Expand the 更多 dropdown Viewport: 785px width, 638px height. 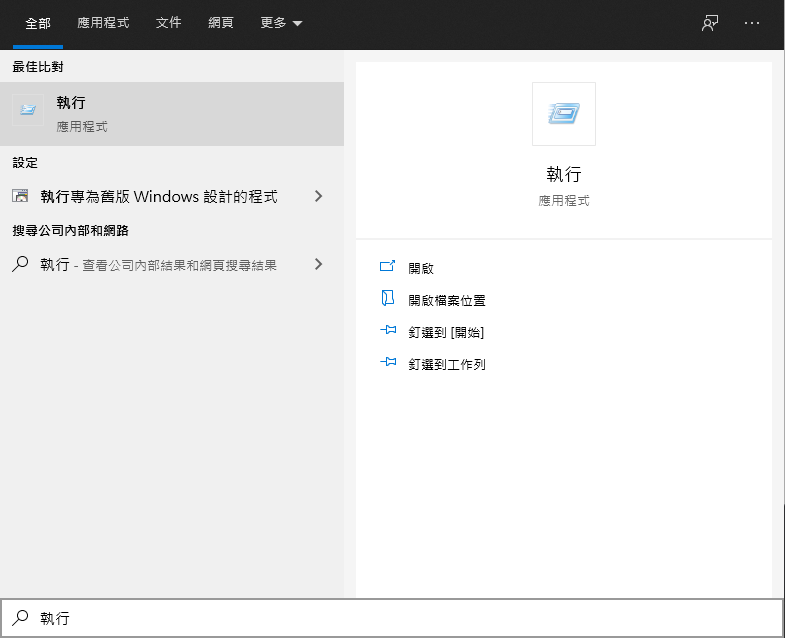pyautogui.click(x=281, y=23)
